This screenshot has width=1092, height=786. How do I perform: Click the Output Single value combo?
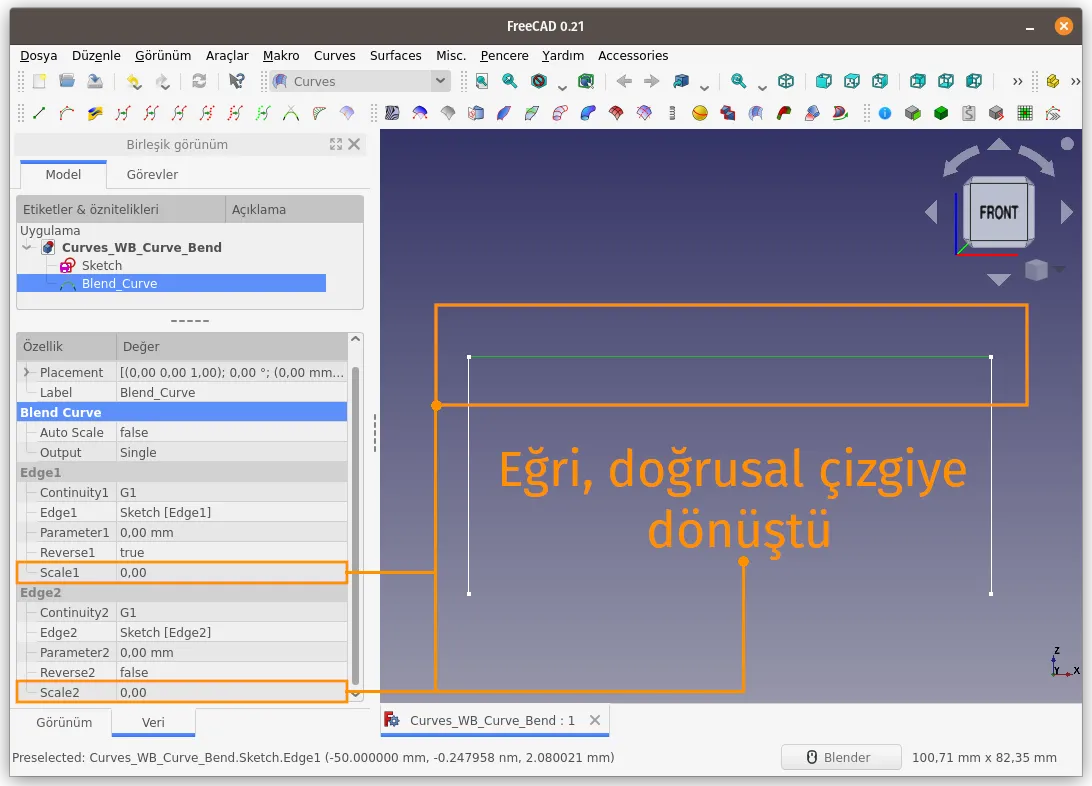[x=232, y=453]
